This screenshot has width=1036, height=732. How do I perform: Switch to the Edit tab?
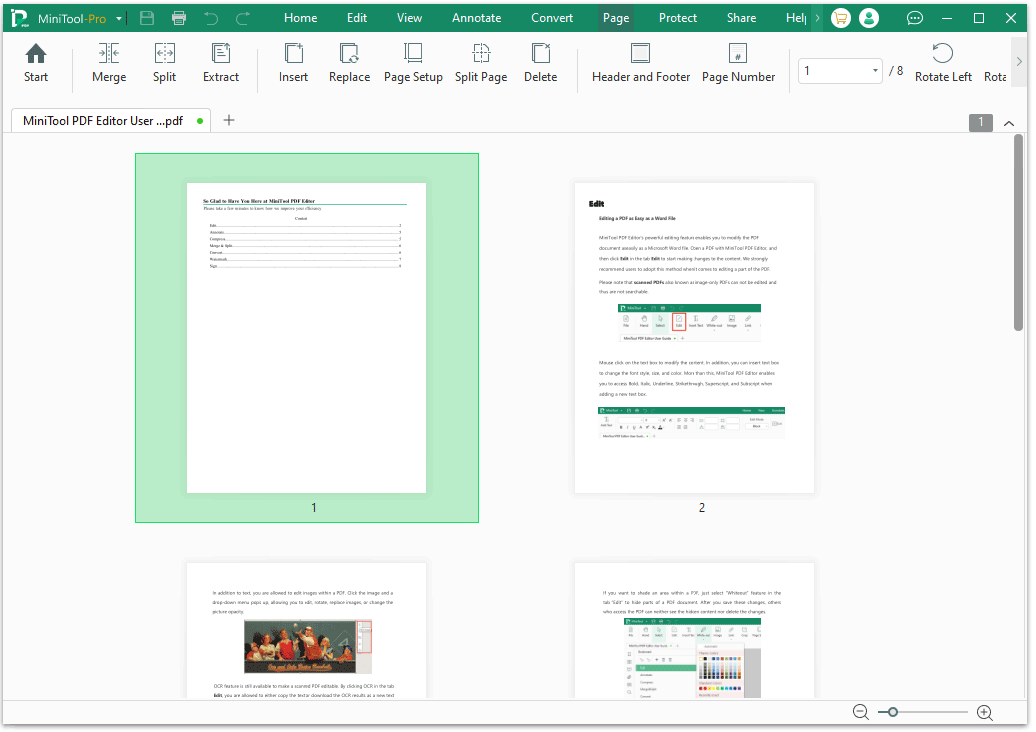click(x=357, y=18)
